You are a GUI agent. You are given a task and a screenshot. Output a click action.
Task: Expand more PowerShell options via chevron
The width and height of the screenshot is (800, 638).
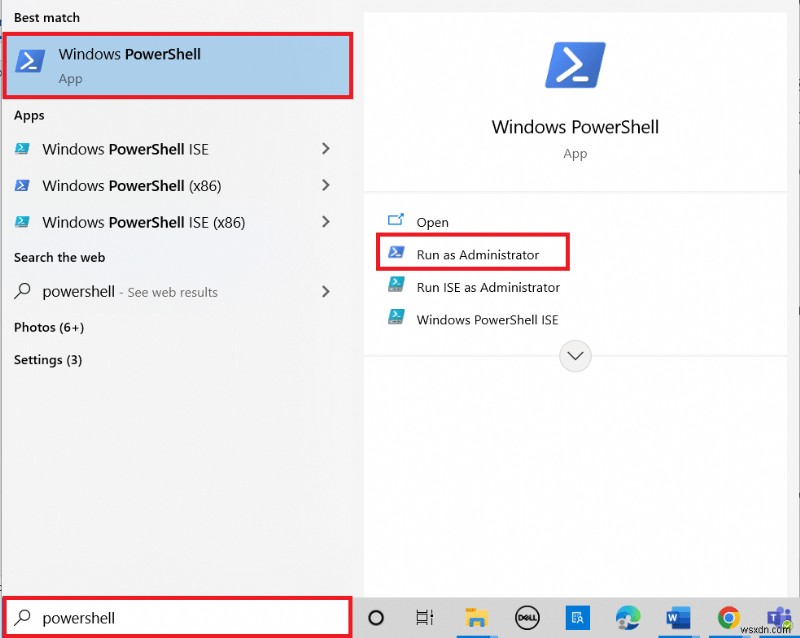[x=575, y=356]
